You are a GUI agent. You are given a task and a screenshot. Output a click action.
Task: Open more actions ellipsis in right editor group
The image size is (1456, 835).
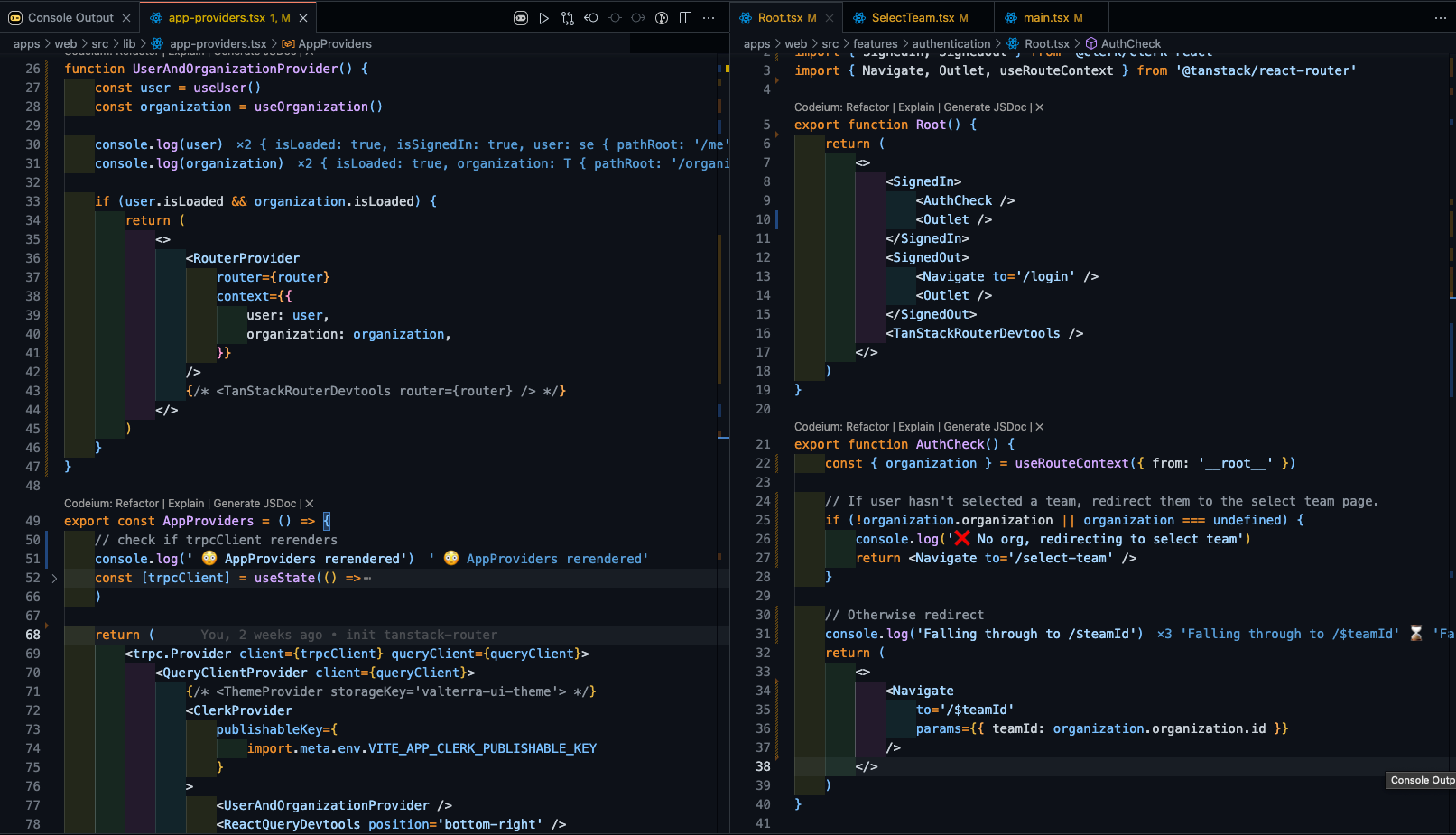1440,18
